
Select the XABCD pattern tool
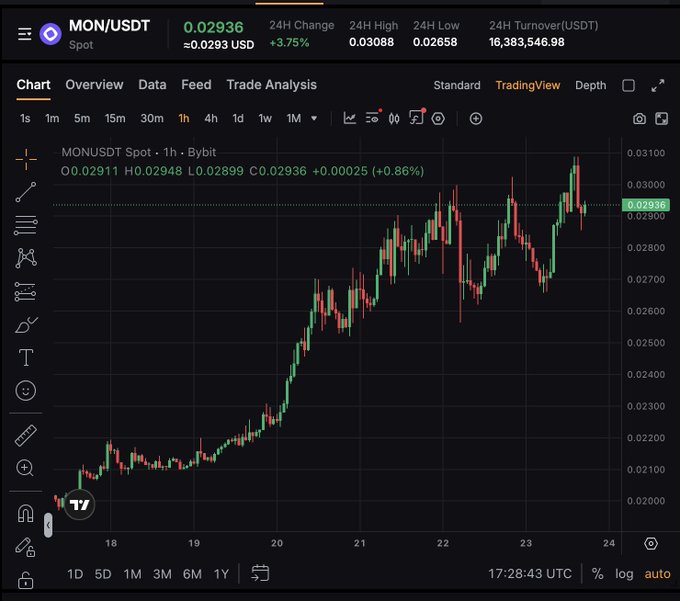[x=26, y=258]
